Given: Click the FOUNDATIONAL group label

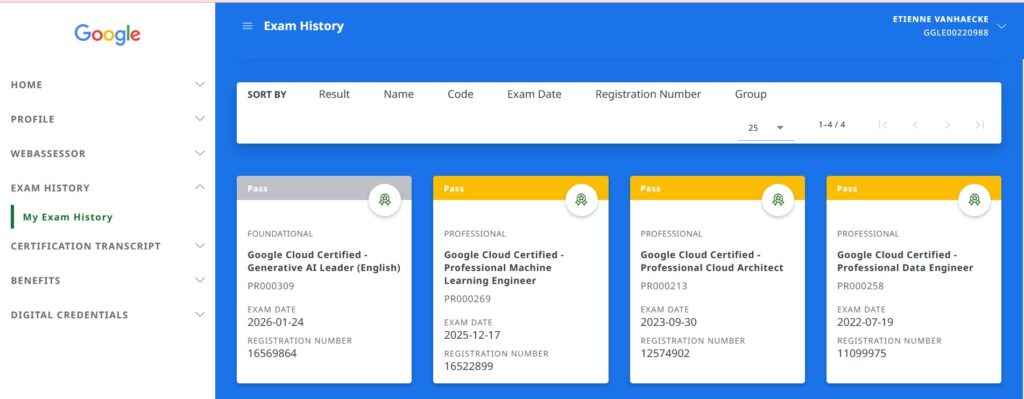Looking at the screenshot, I should click(x=280, y=234).
